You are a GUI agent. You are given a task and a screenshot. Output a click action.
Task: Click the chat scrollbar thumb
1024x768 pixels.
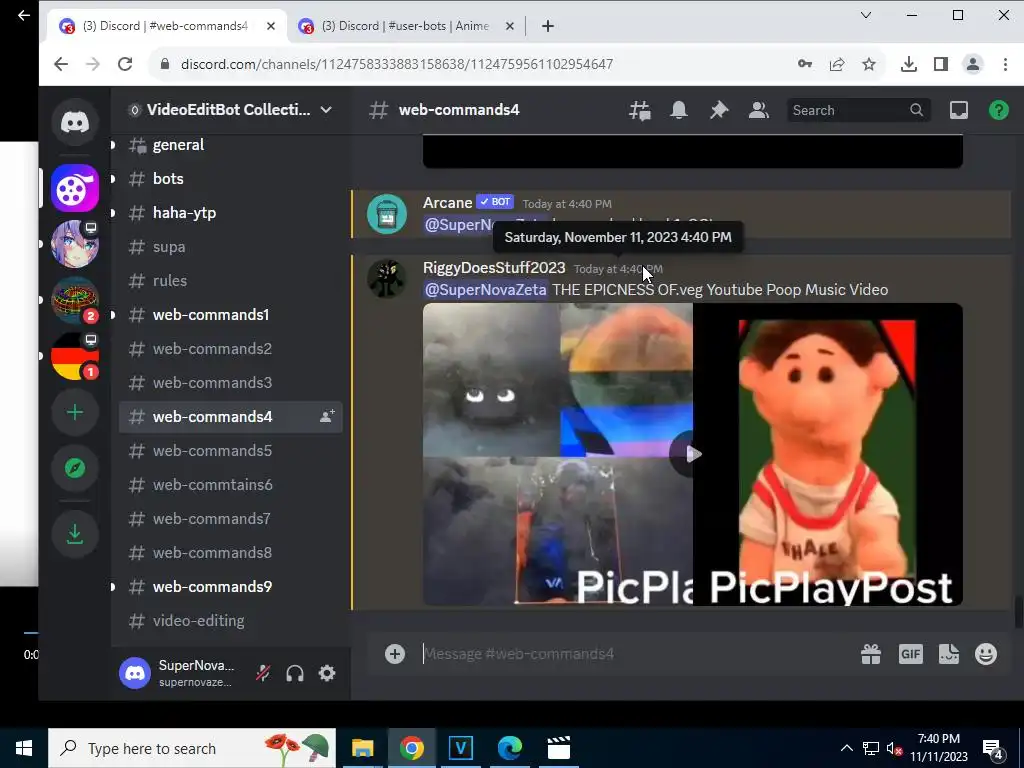pyautogui.click(x=1018, y=612)
